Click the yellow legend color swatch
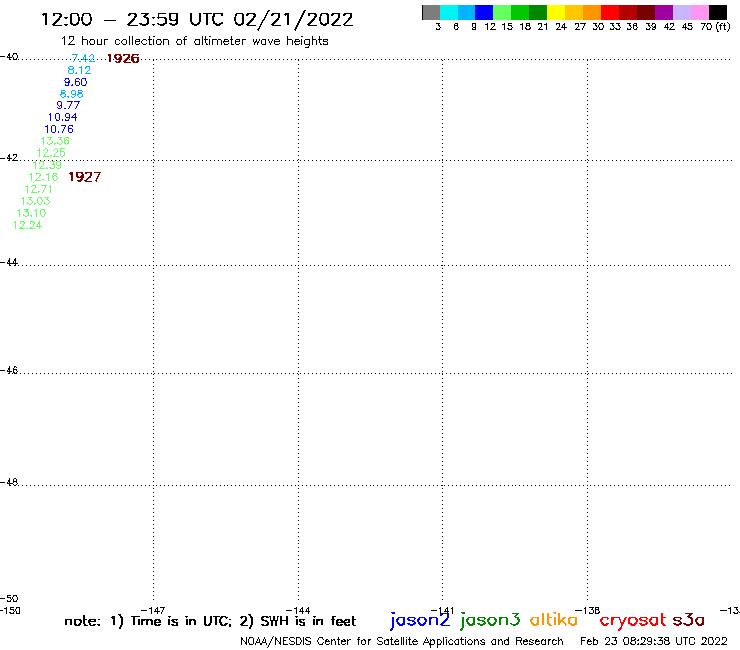The height and width of the screenshot is (650, 740). coord(556,12)
